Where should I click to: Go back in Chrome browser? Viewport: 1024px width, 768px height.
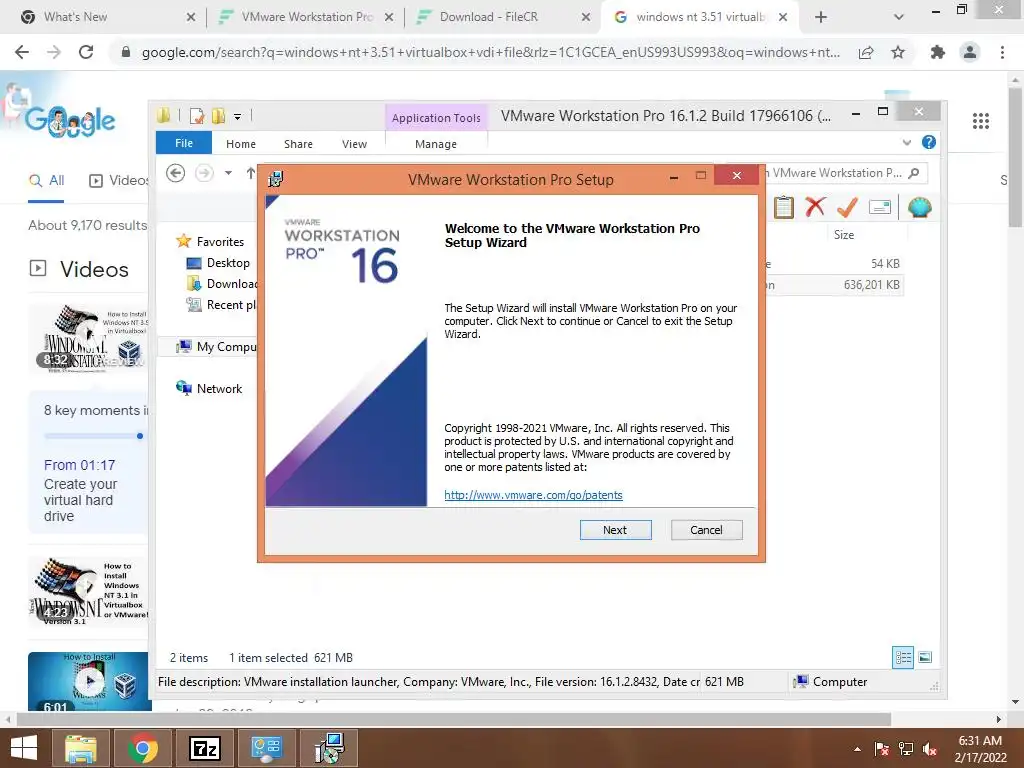(22, 52)
